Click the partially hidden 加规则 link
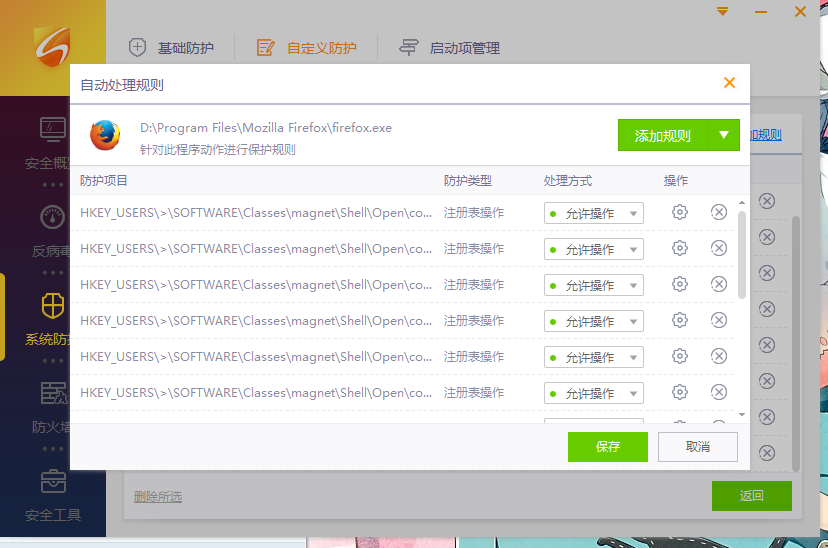Screen dimensions: 828x548 click(x=766, y=135)
